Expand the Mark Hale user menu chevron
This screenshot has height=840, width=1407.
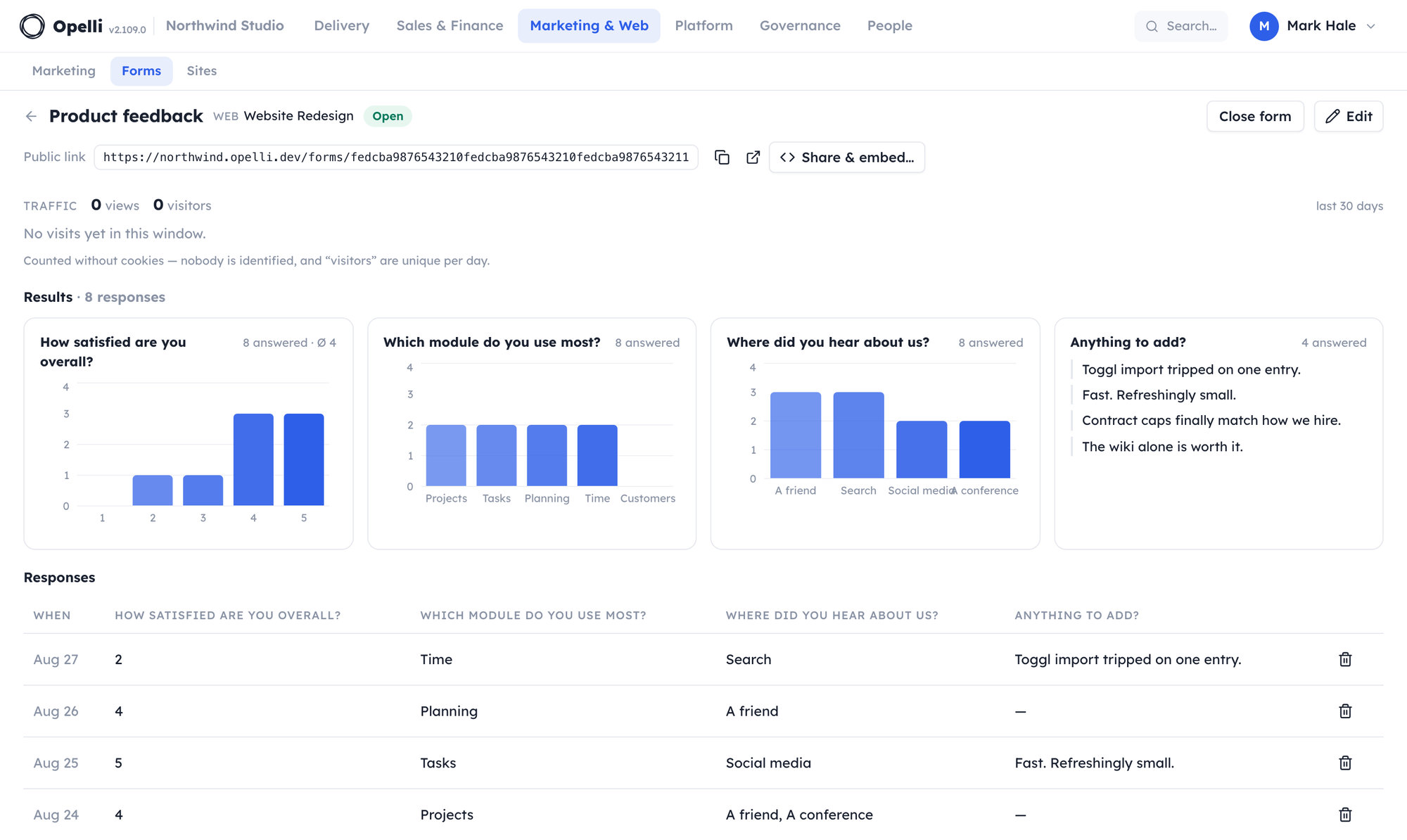(1370, 26)
